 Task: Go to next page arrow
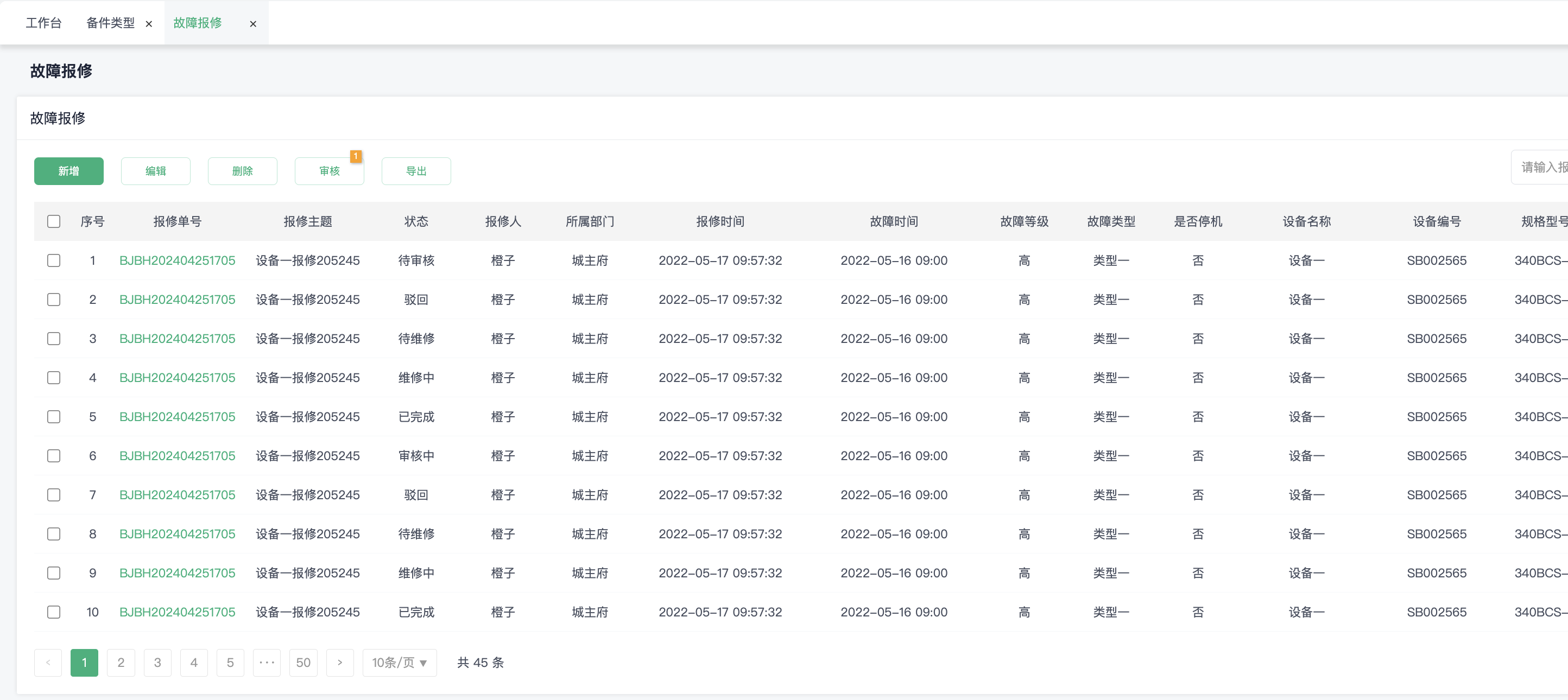[x=340, y=663]
